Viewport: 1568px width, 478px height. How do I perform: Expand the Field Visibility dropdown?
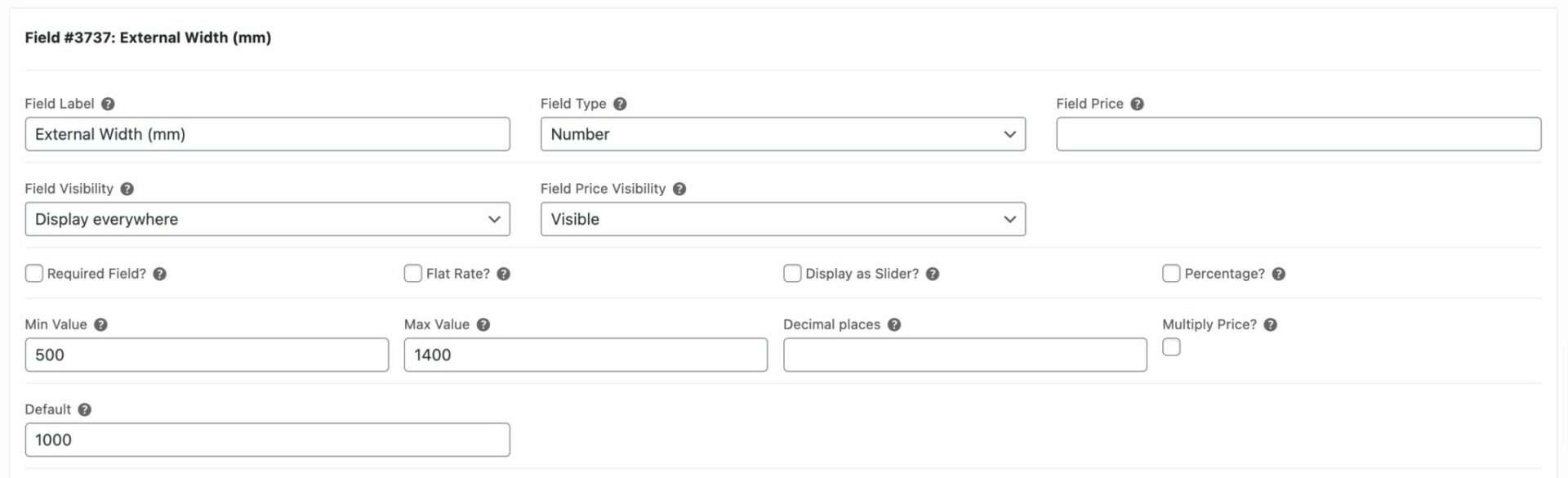point(267,219)
